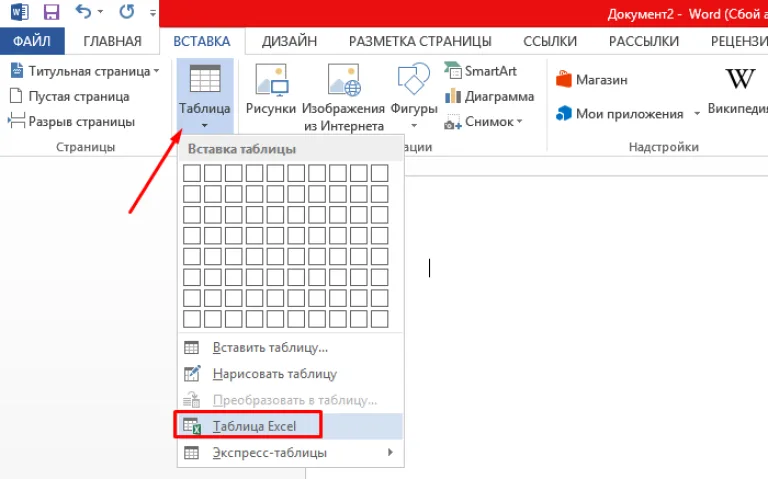Screen dimensions: 768x479
Task: Save the document with the floppy disk icon
Action: [51, 12]
